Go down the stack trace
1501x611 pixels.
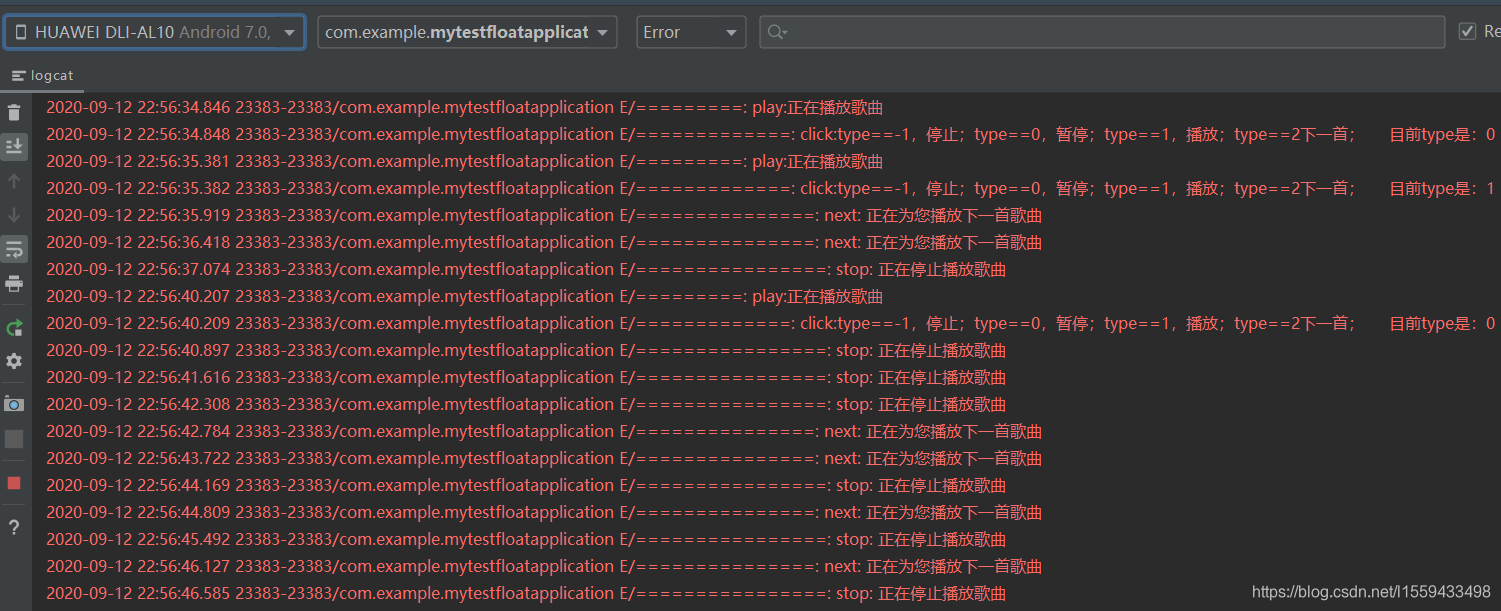(x=14, y=214)
